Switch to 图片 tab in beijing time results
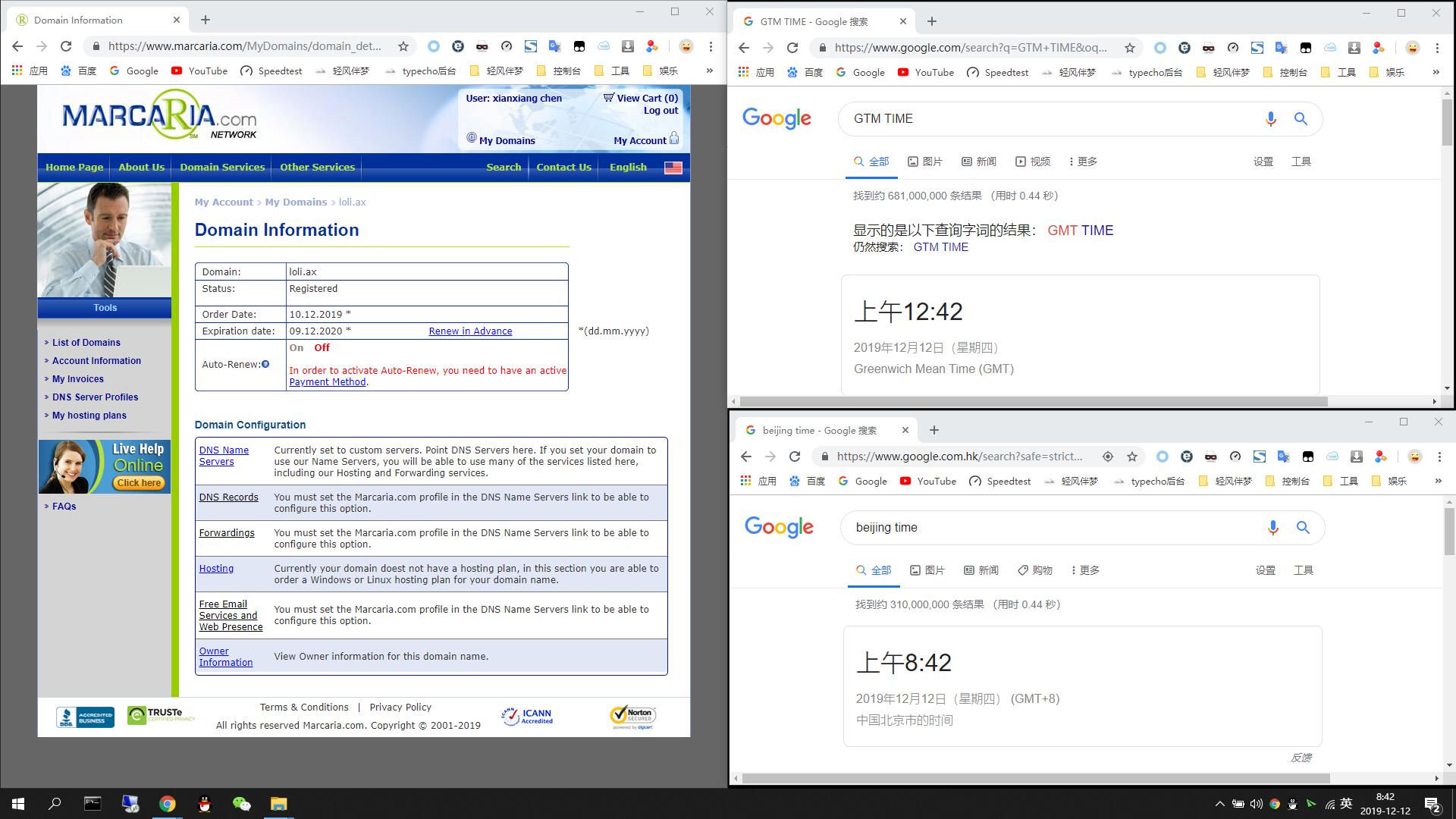This screenshot has width=1456, height=819. 927,570
